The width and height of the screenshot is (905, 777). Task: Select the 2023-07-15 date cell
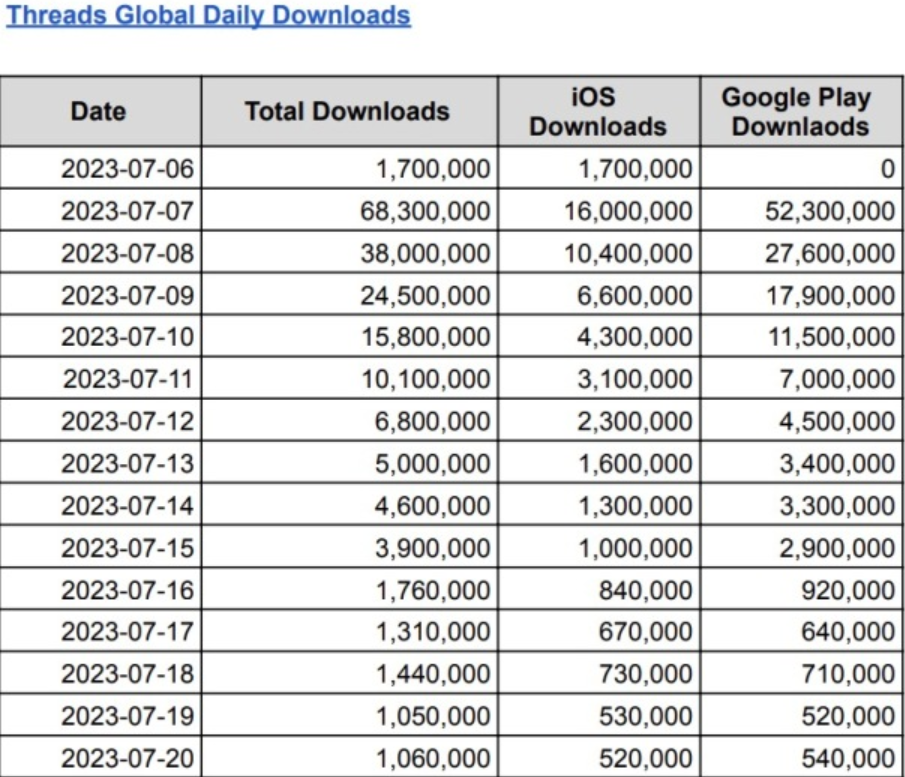[x=101, y=547]
